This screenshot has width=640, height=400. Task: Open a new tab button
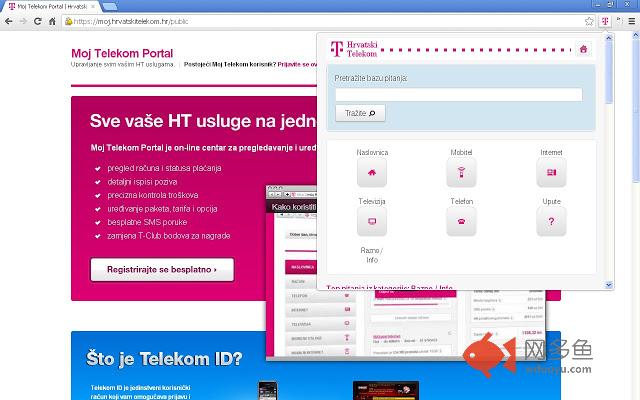(x=109, y=7)
